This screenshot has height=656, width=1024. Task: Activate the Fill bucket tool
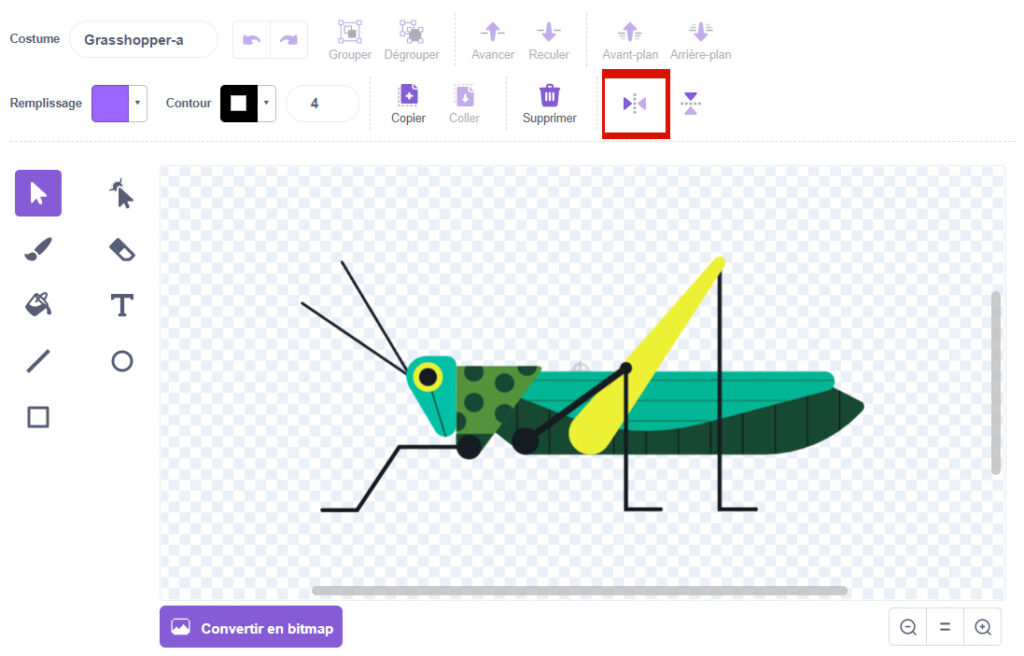pyautogui.click(x=38, y=304)
